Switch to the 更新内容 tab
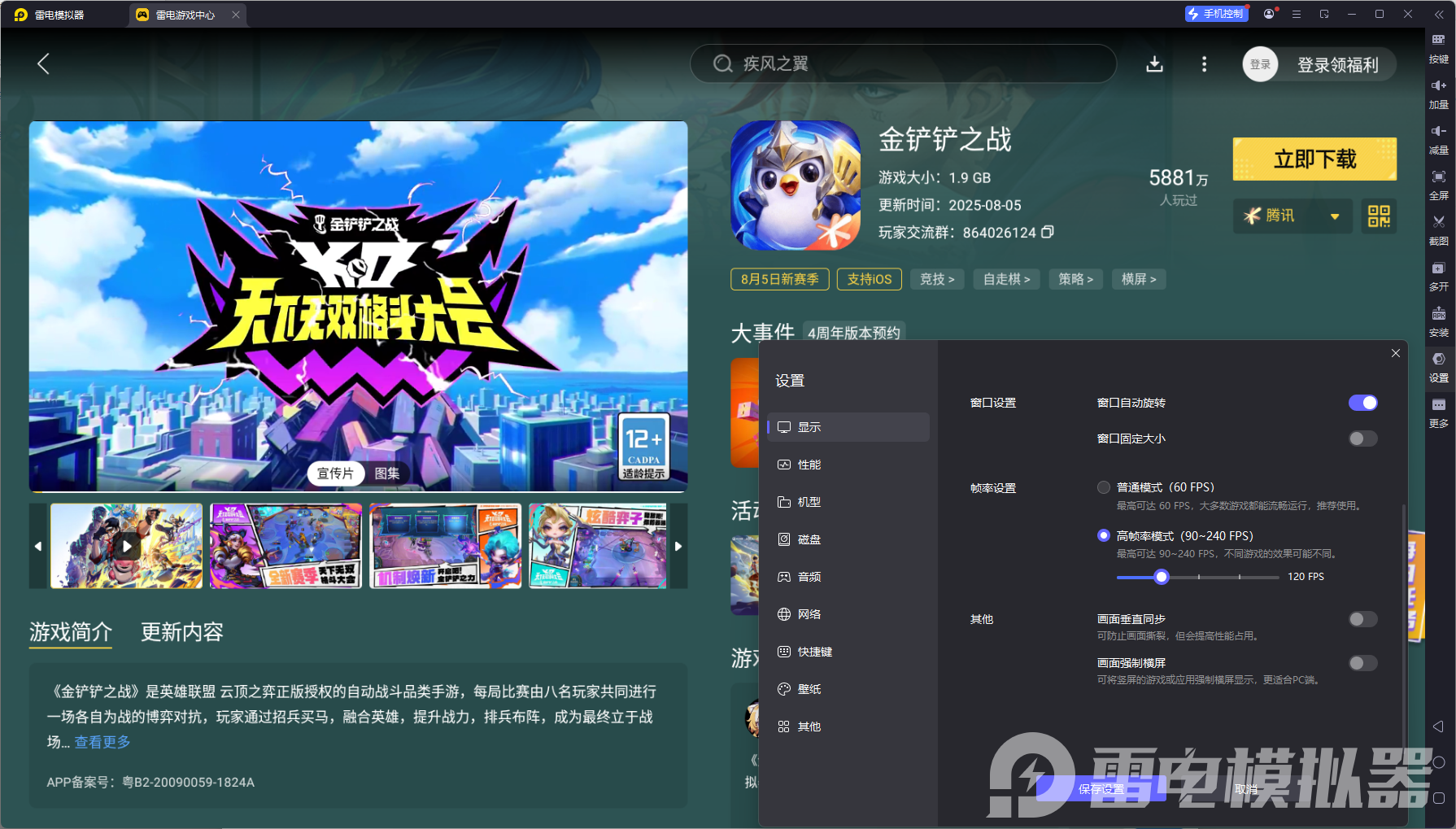 [182, 632]
